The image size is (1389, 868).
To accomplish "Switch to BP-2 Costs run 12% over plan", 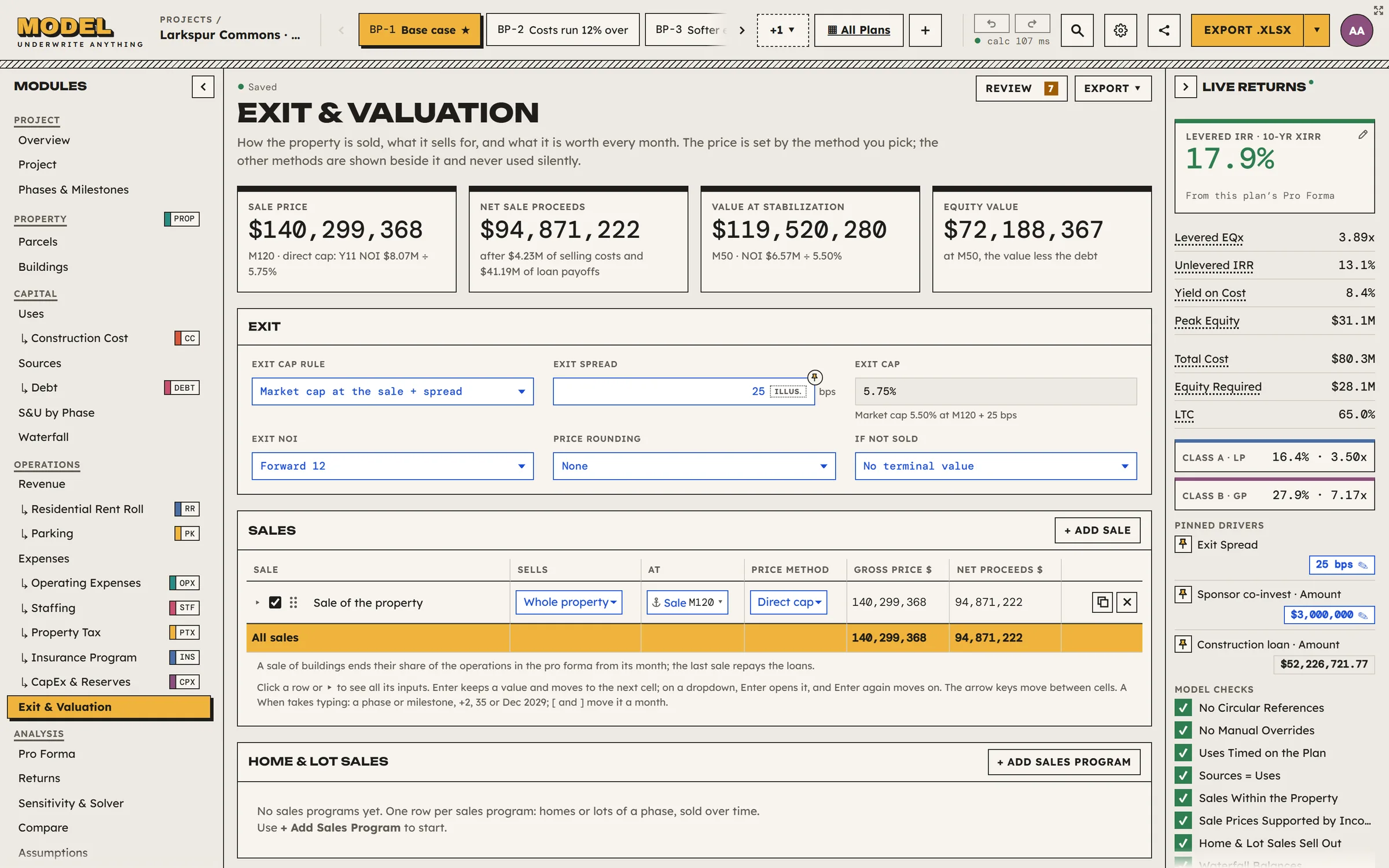I will 563,30.
